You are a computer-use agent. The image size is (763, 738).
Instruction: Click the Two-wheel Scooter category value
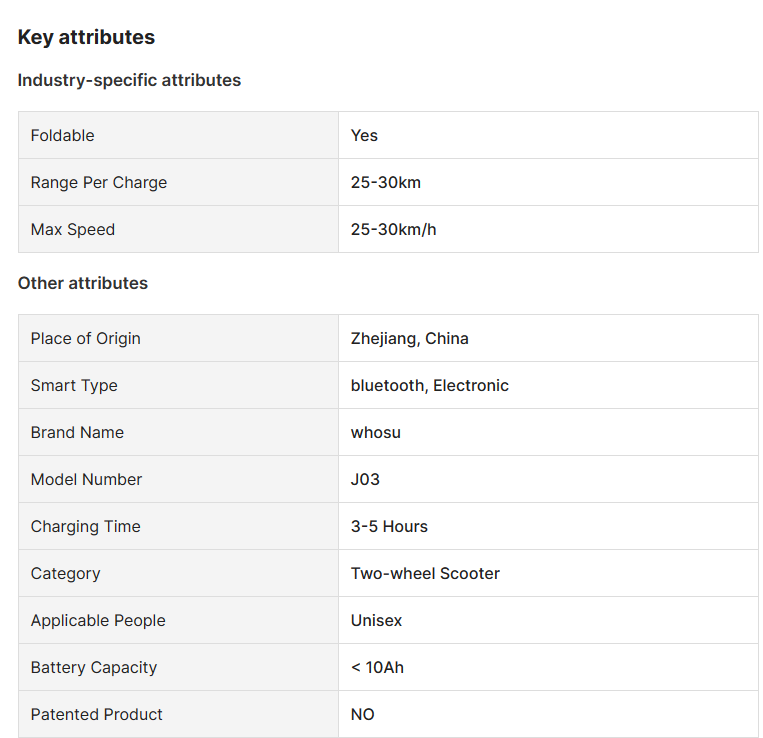(x=425, y=573)
